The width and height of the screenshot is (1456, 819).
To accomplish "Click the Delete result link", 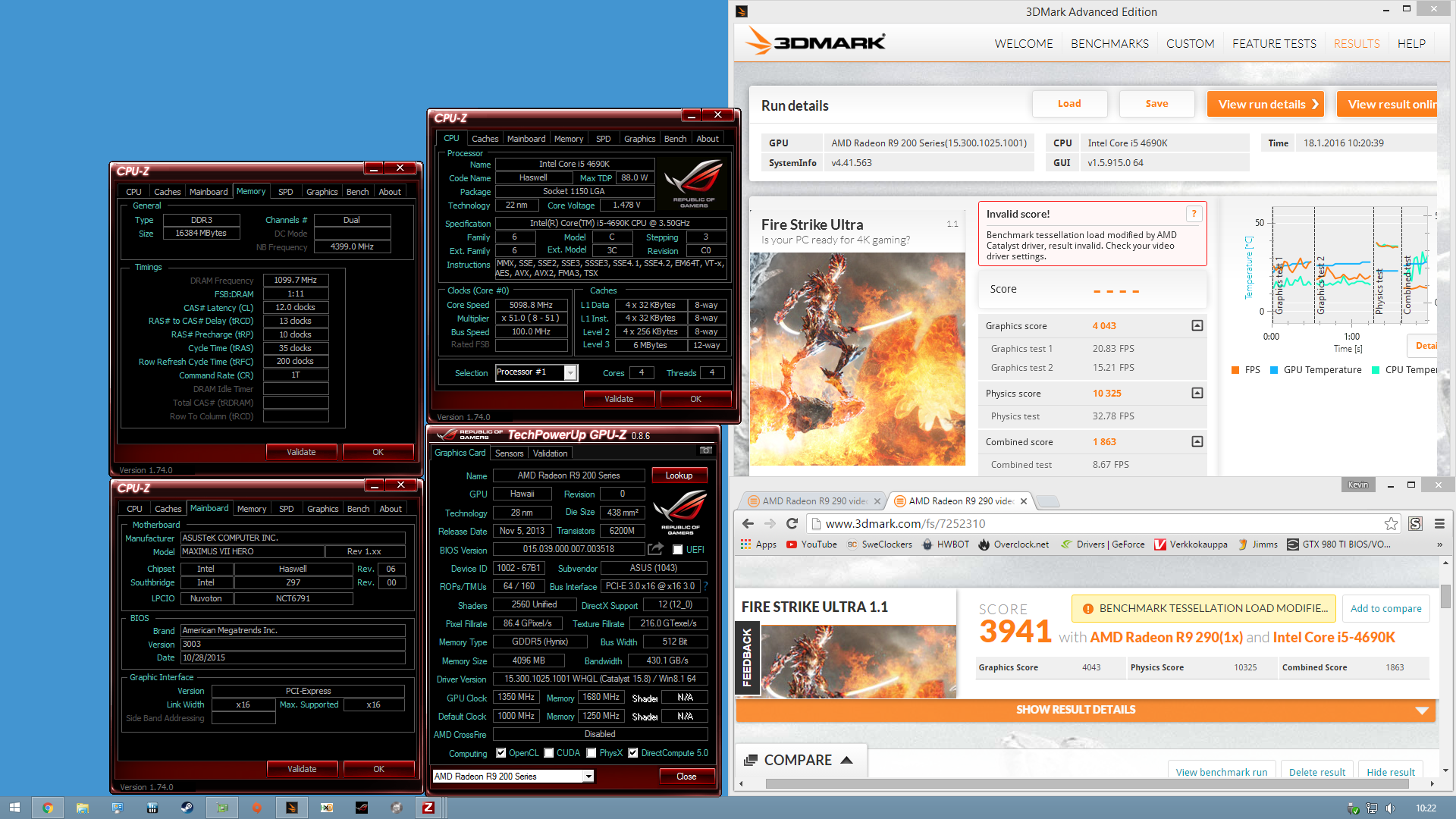I will [1316, 771].
